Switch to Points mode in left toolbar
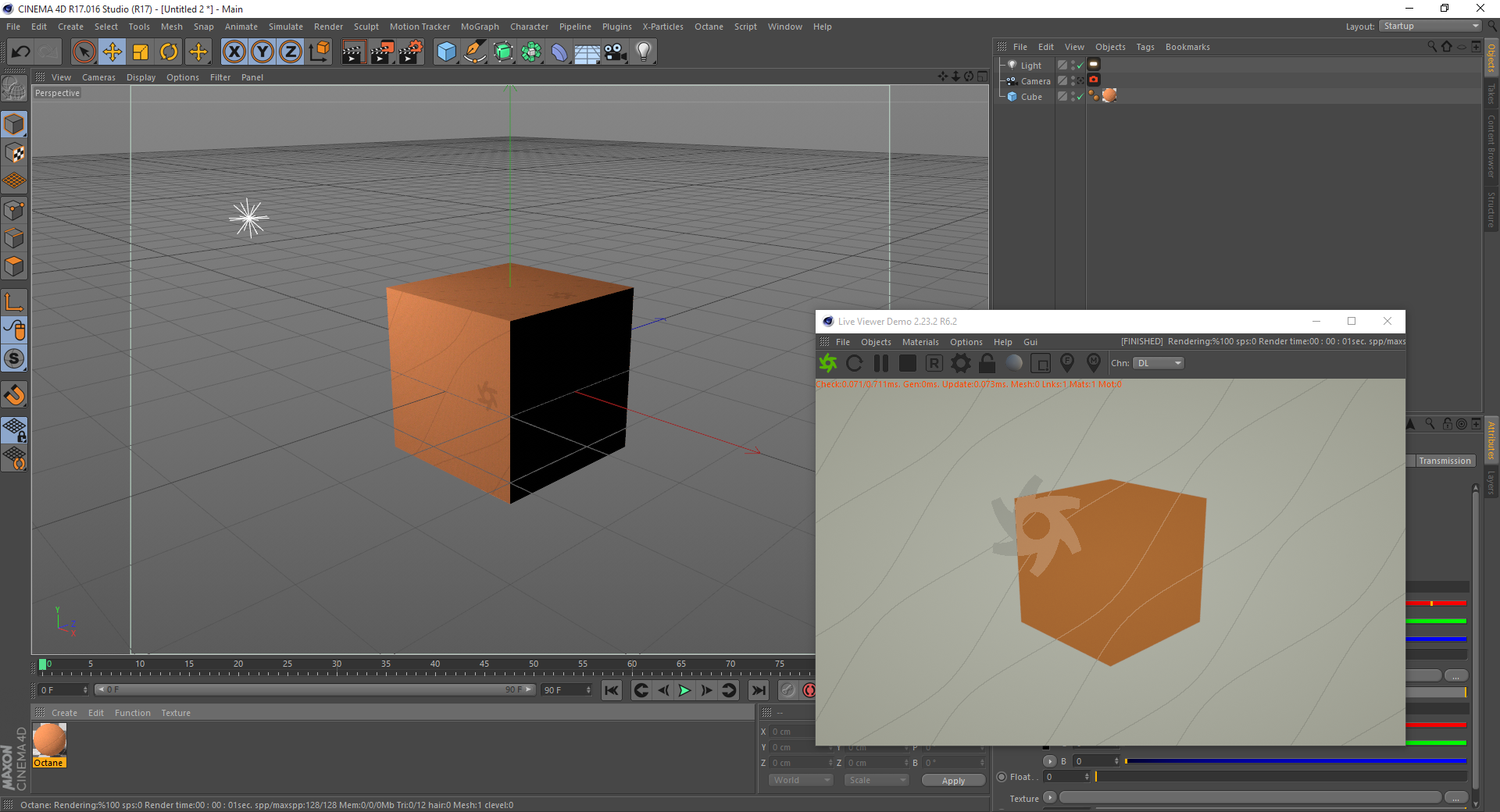 pos(14,210)
